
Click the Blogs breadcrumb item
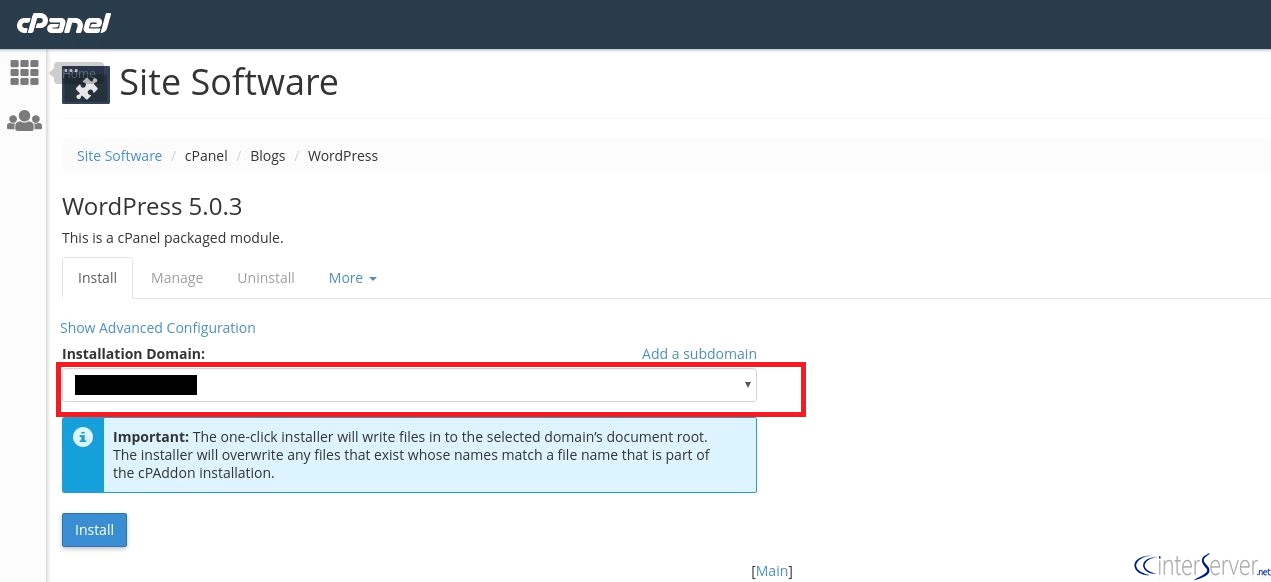point(268,156)
